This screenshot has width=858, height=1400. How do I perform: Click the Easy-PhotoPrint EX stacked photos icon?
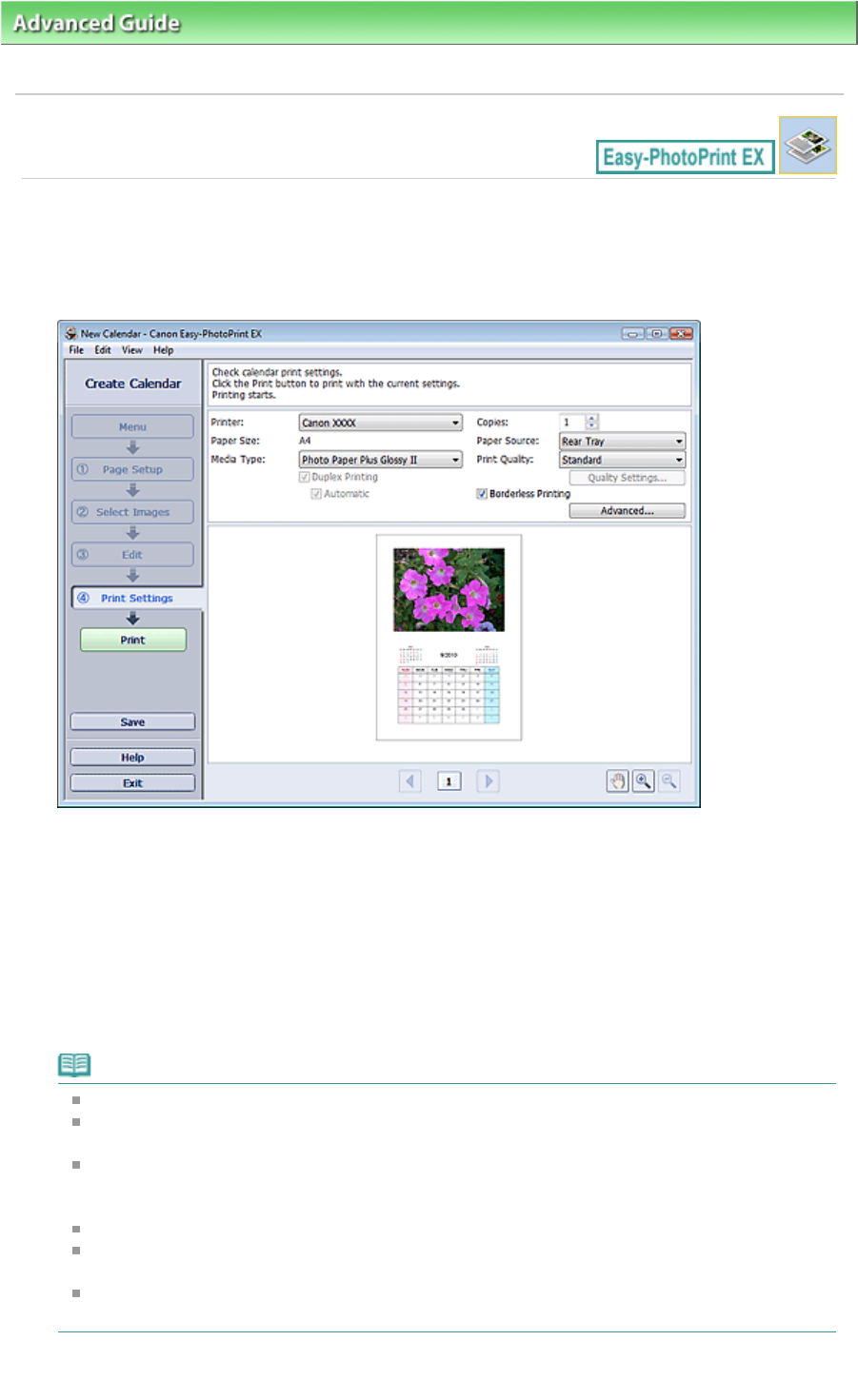[x=808, y=145]
